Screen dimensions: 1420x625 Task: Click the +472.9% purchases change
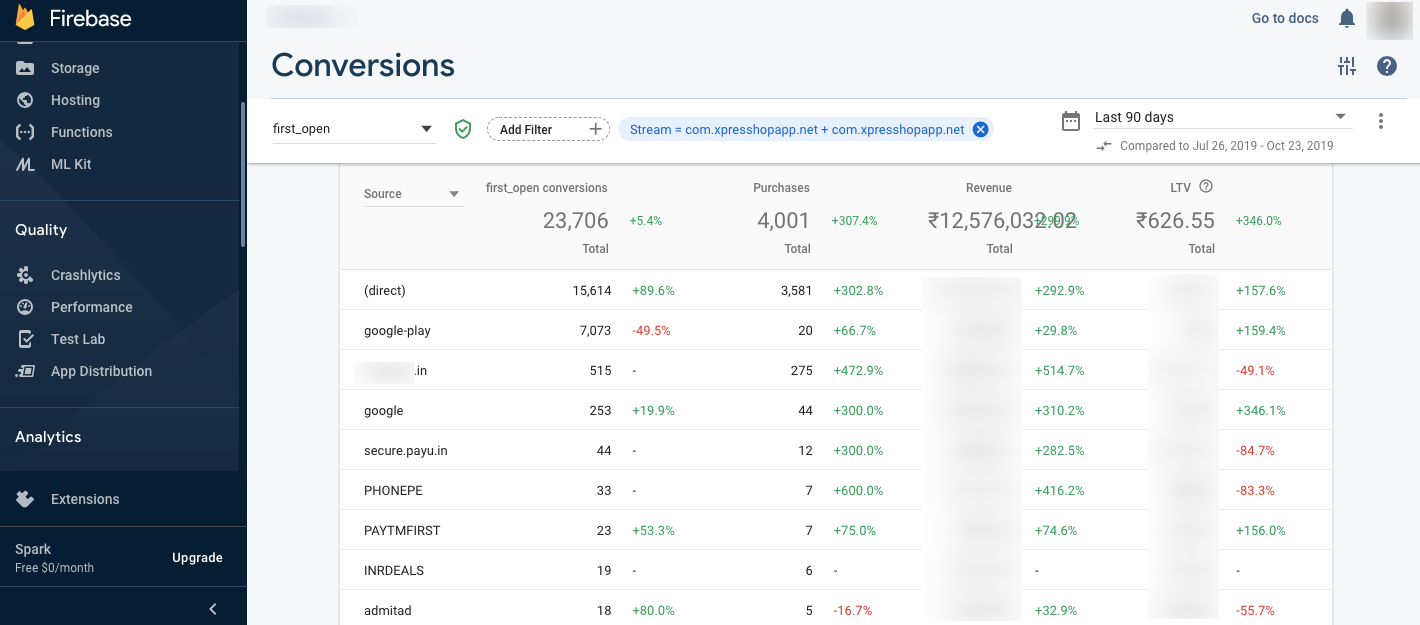[x=858, y=371]
